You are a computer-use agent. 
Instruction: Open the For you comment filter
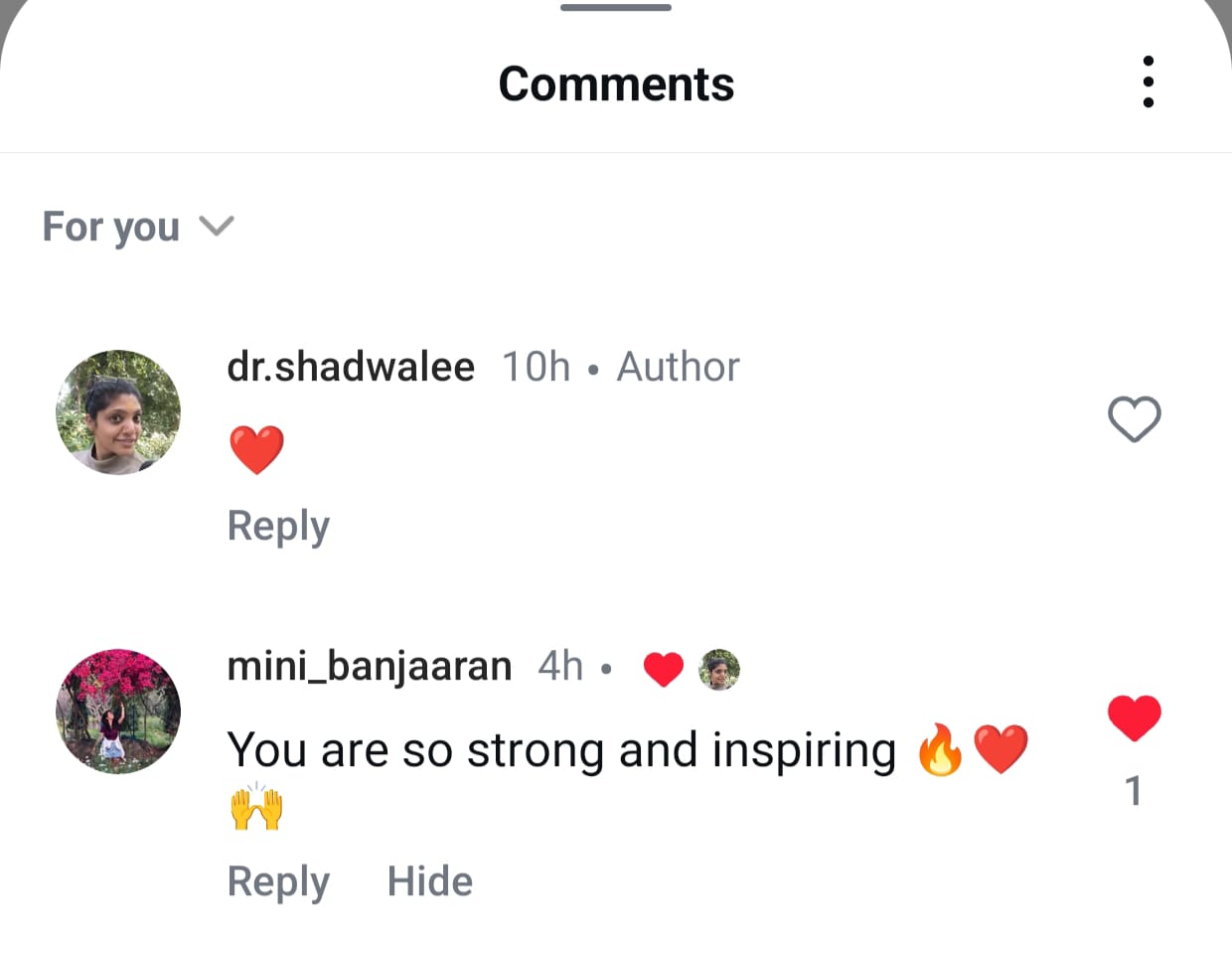coord(138,227)
